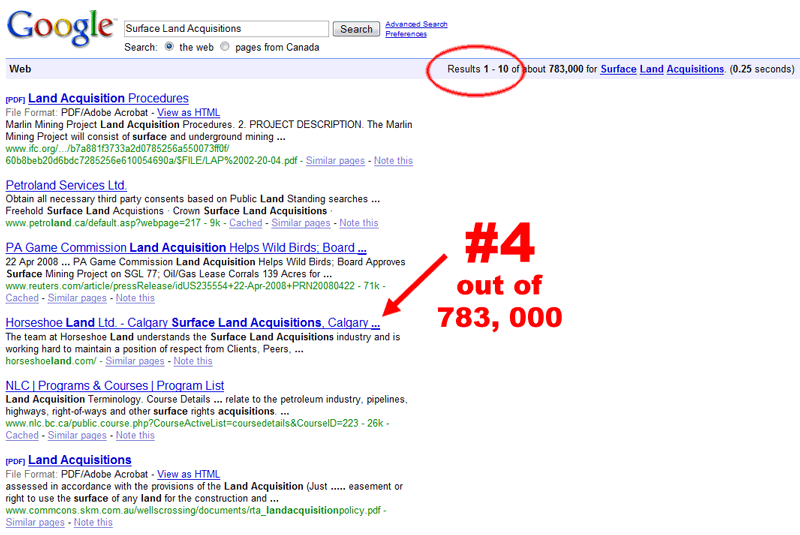Open Advanced Search link
800x535 pixels.
tap(416, 24)
